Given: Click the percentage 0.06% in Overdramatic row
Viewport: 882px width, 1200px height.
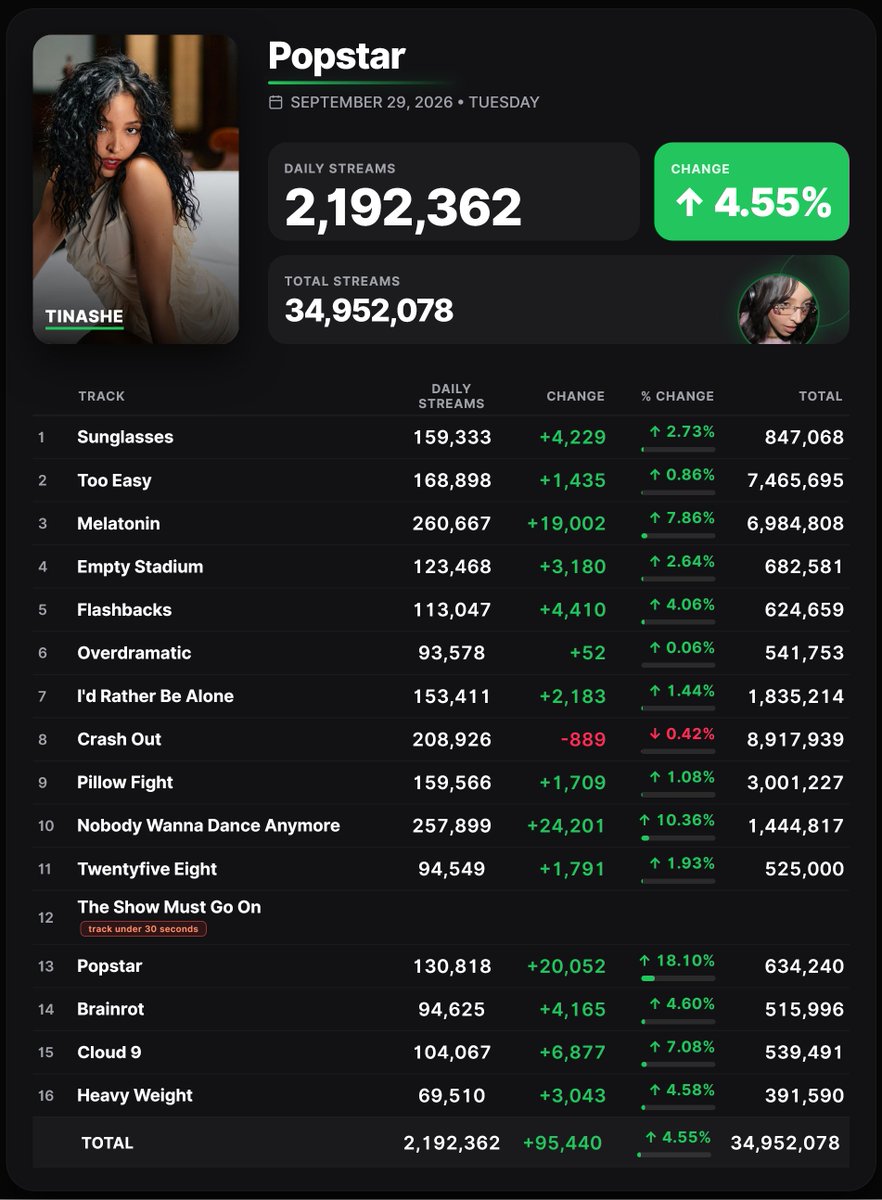Looking at the screenshot, I should pos(690,646).
